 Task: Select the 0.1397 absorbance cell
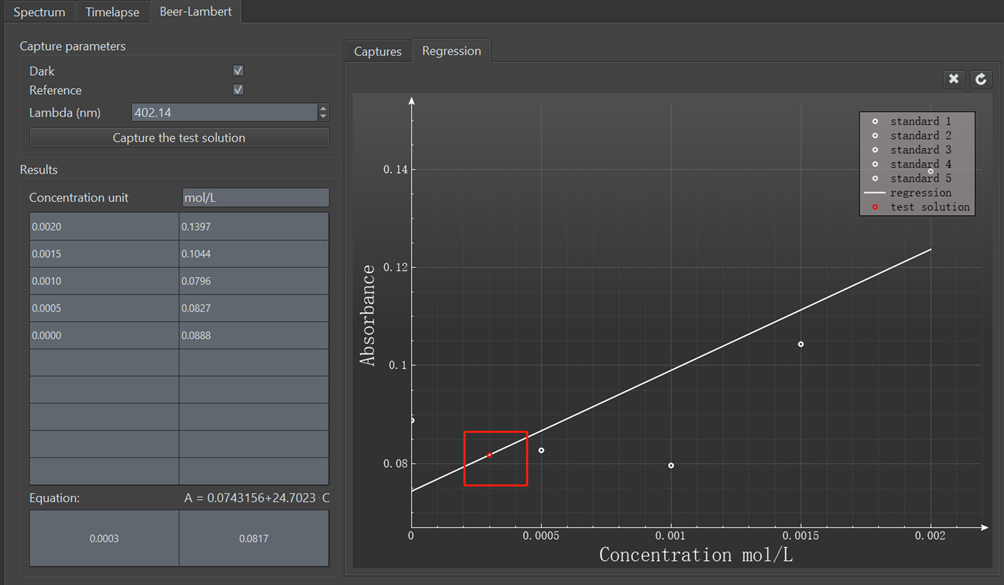point(254,227)
